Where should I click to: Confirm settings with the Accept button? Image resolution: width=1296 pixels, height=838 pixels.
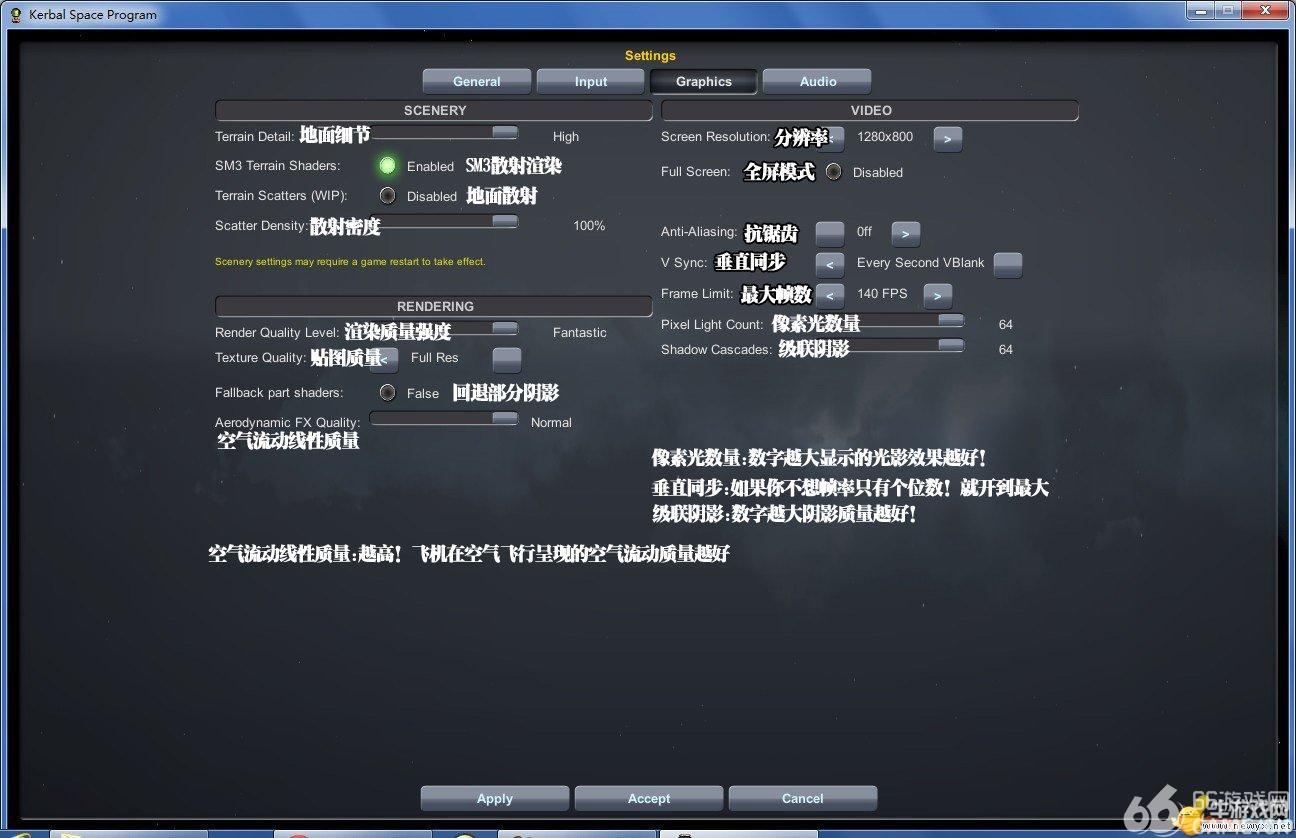(x=648, y=798)
